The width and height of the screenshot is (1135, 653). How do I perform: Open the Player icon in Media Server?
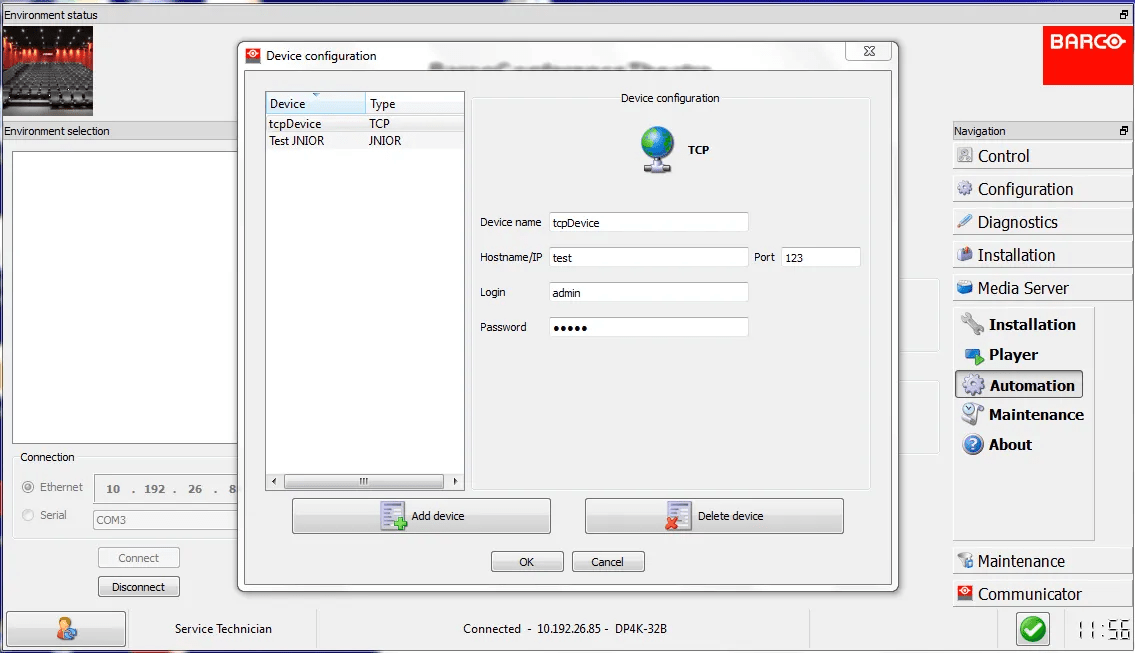tap(973, 355)
